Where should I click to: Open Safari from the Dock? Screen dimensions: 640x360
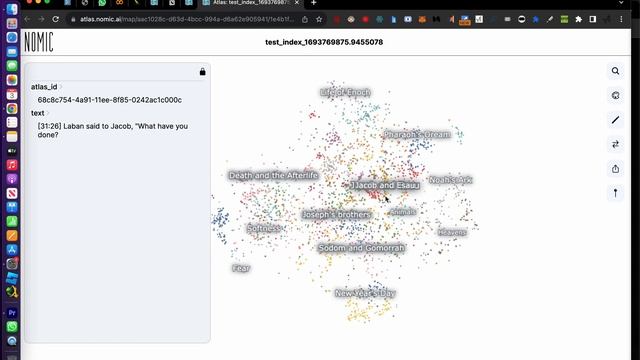pyautogui.click(x=12, y=37)
